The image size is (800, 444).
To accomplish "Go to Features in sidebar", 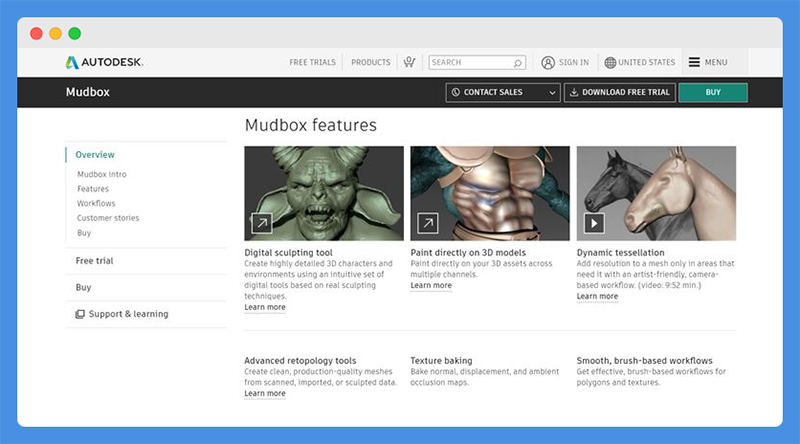I will [x=93, y=189].
